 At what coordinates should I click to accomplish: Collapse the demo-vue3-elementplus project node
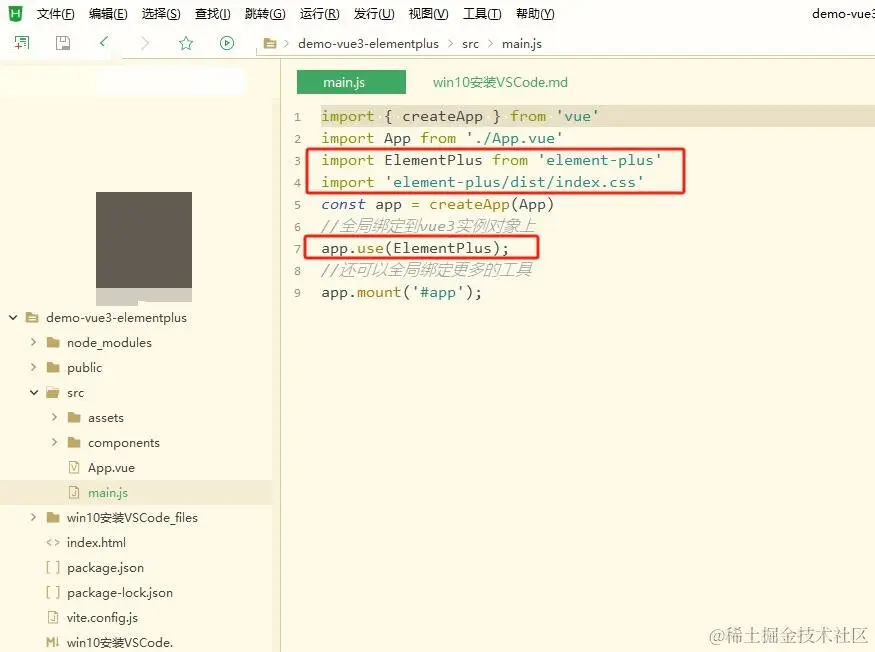click(13, 318)
